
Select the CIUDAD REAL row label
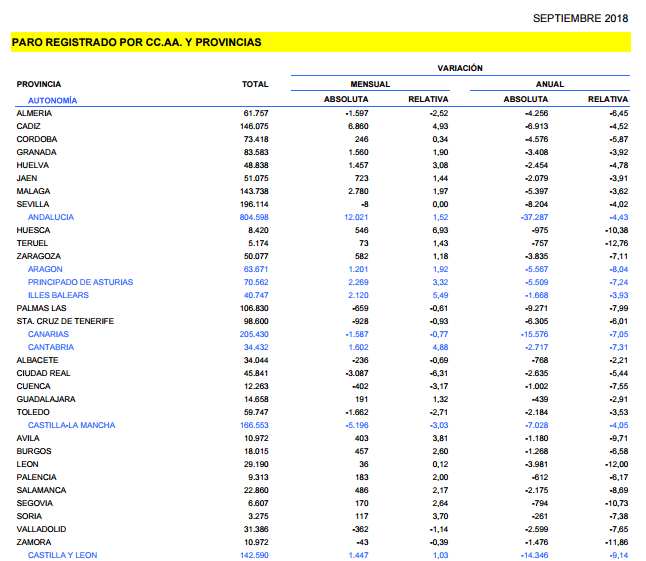(x=43, y=373)
